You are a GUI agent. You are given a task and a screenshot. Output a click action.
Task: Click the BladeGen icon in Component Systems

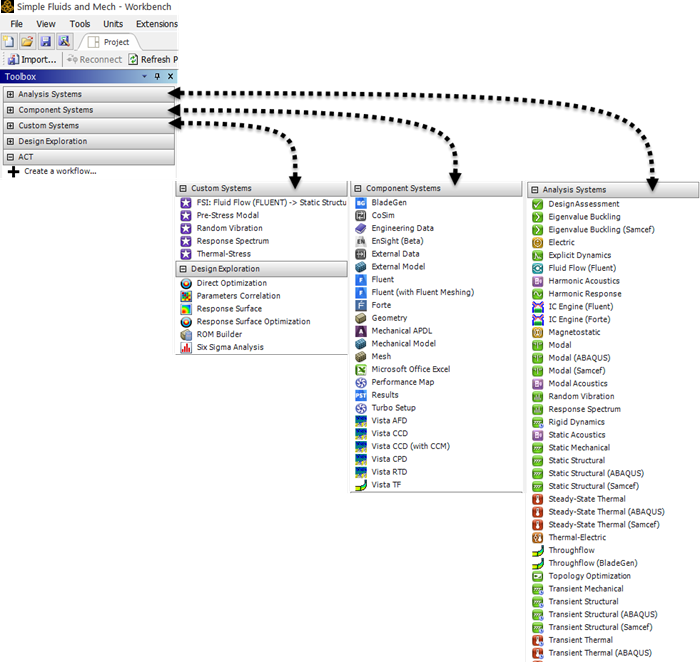point(361,203)
